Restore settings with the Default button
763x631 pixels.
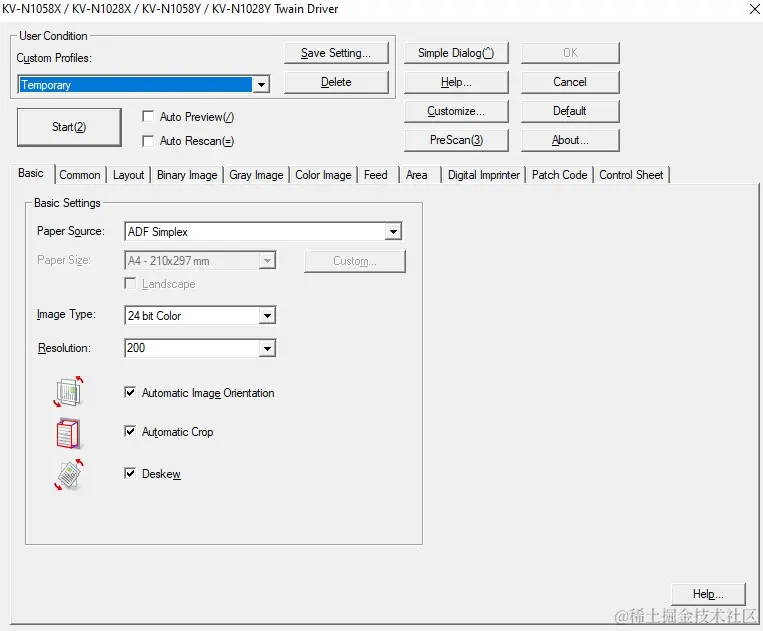(570, 111)
